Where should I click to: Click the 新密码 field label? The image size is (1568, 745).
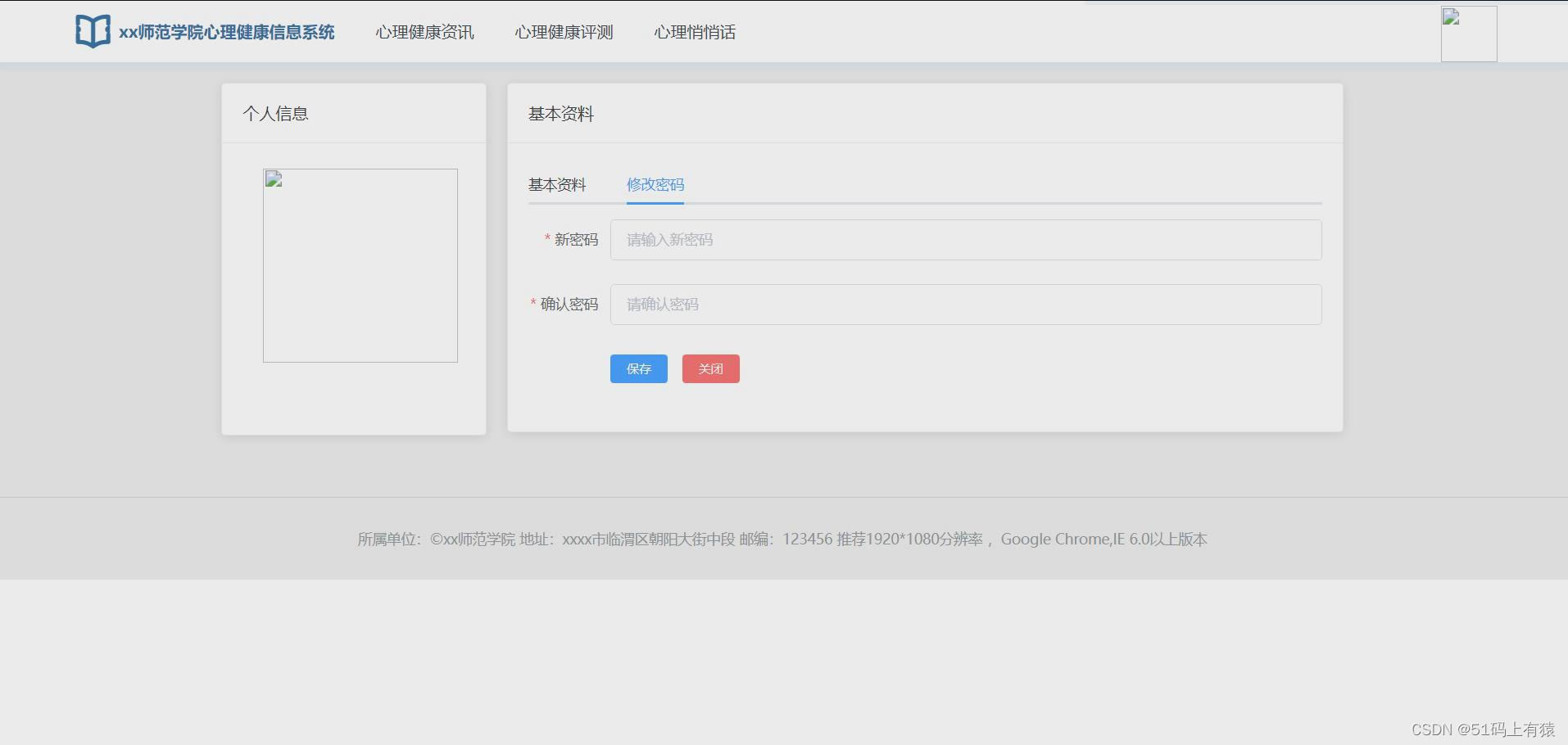click(576, 240)
